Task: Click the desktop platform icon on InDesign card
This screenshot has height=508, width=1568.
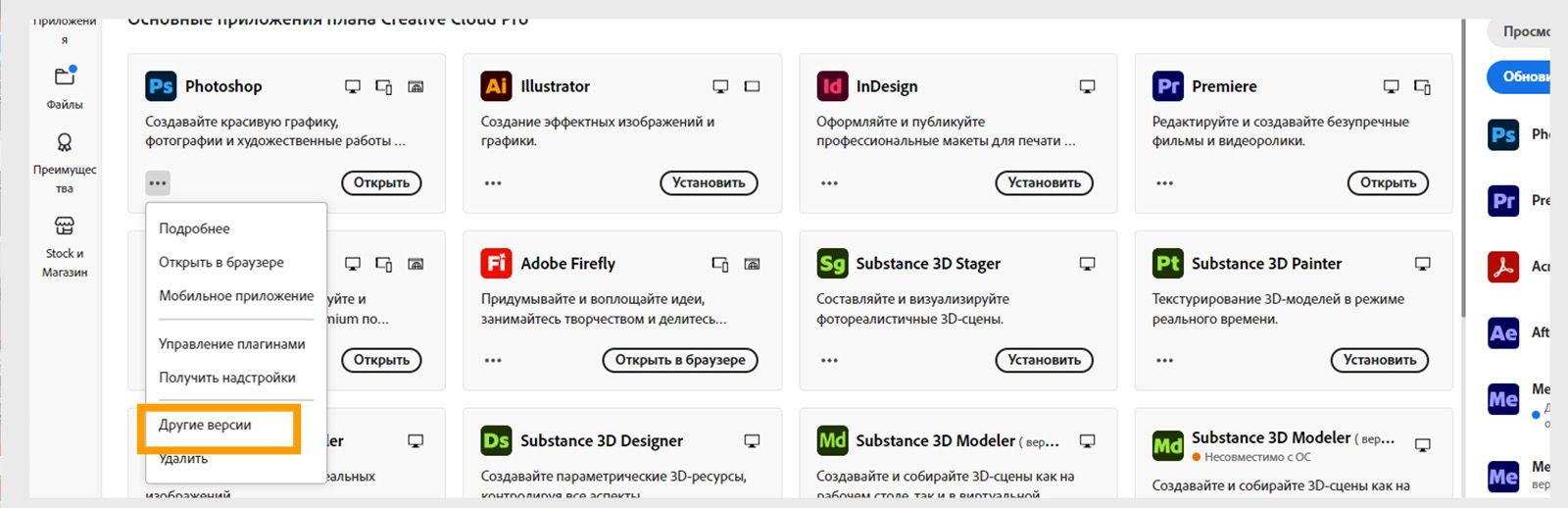Action: tap(1087, 86)
